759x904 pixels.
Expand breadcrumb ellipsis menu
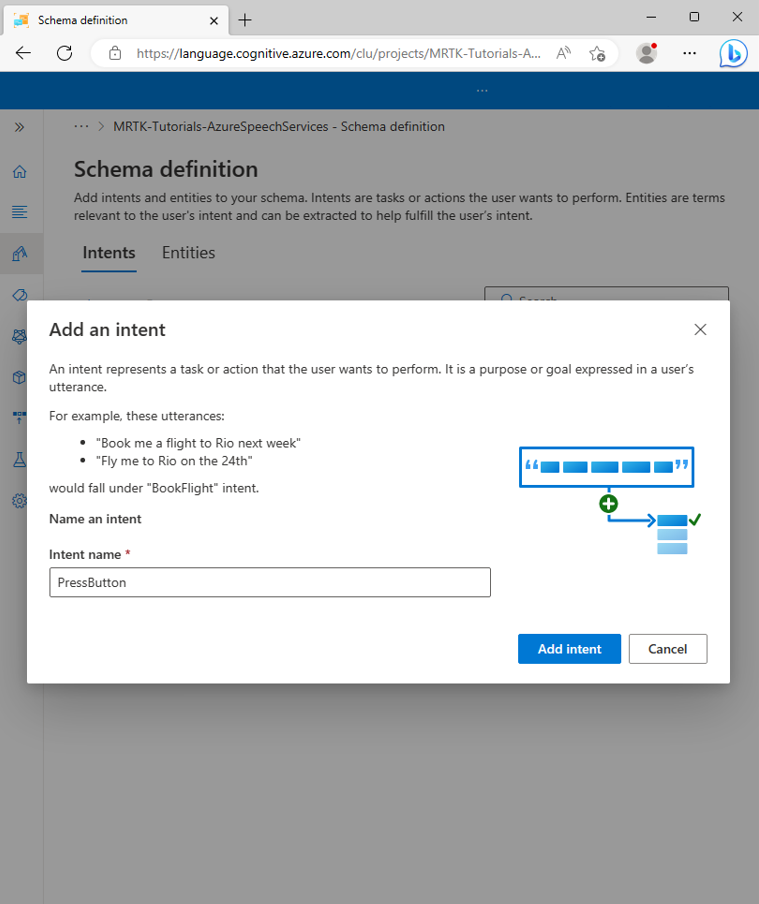[x=81, y=126]
